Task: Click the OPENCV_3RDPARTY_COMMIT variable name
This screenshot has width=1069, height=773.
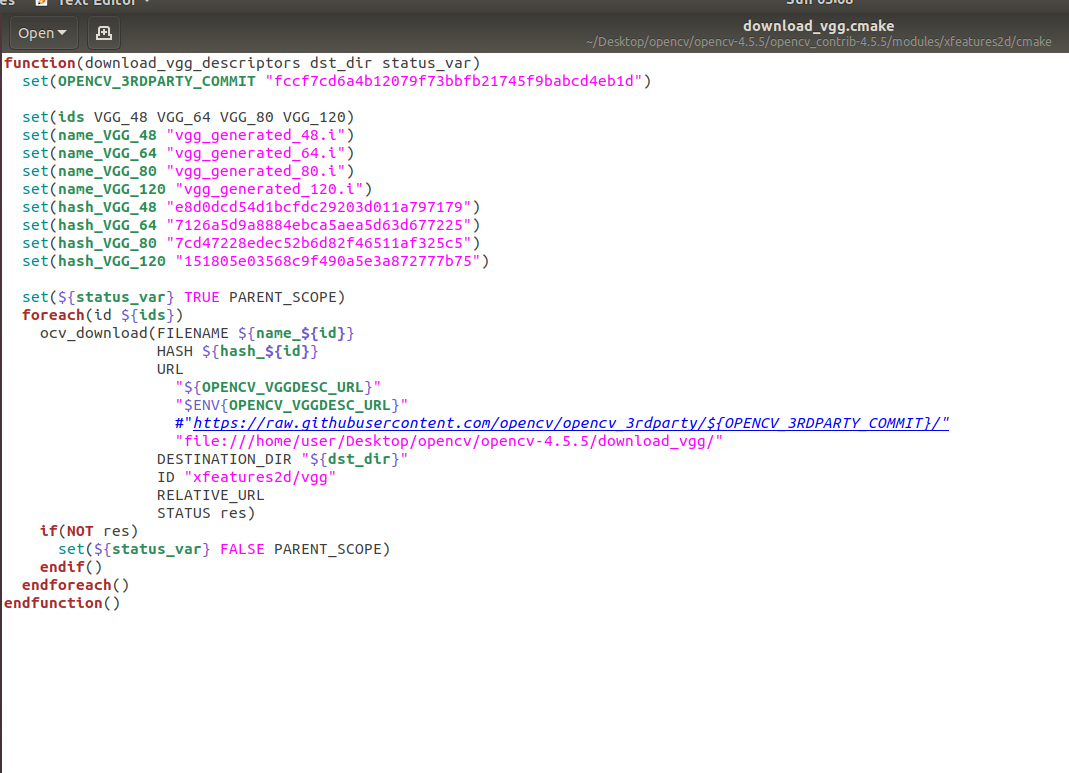Action: tap(156, 81)
